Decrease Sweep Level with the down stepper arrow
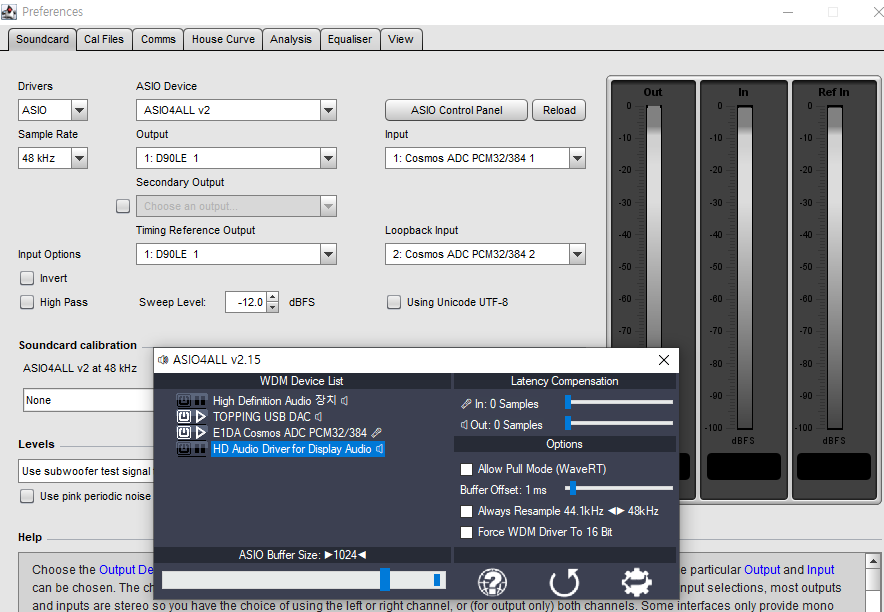This screenshot has height=612, width=884. (x=273, y=307)
